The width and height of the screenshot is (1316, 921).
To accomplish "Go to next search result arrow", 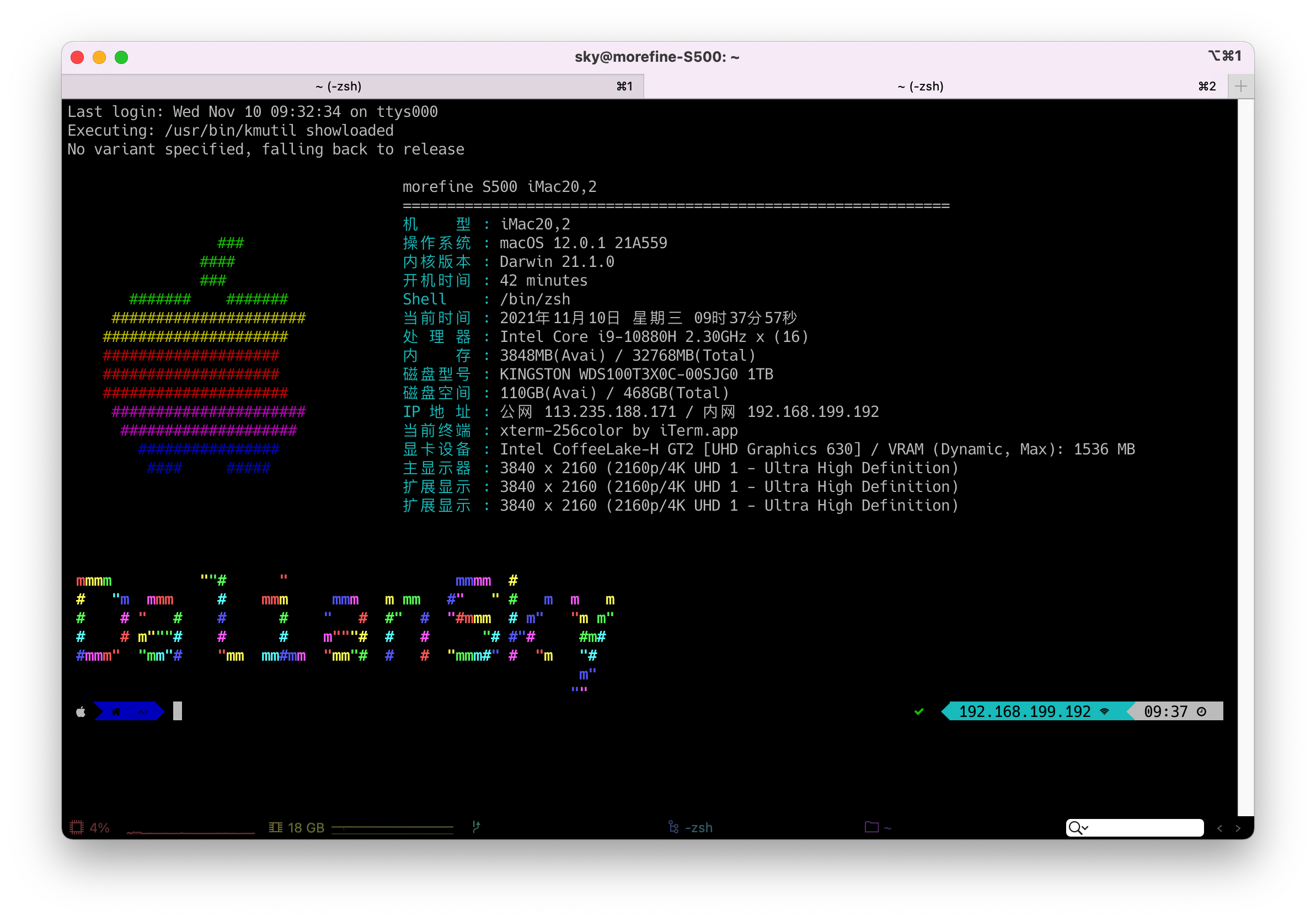I will (1238, 828).
